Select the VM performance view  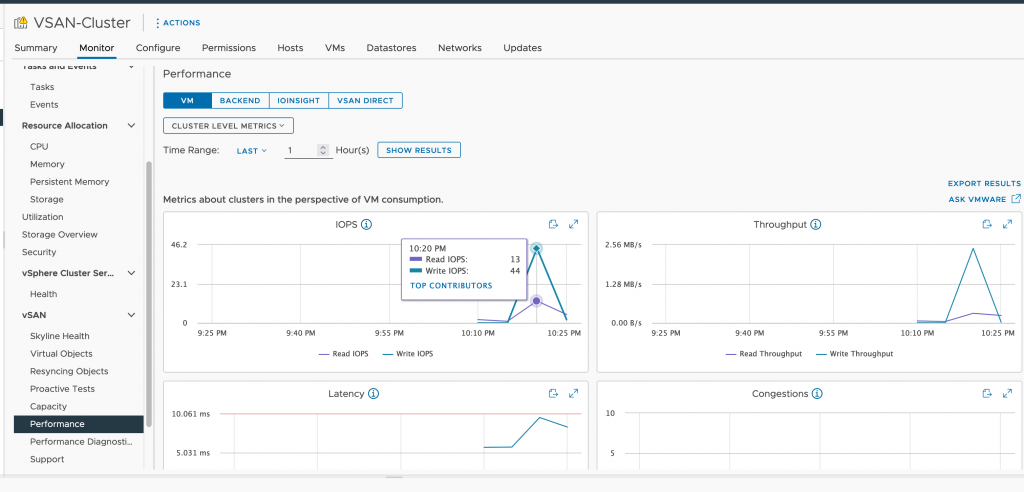[187, 101]
